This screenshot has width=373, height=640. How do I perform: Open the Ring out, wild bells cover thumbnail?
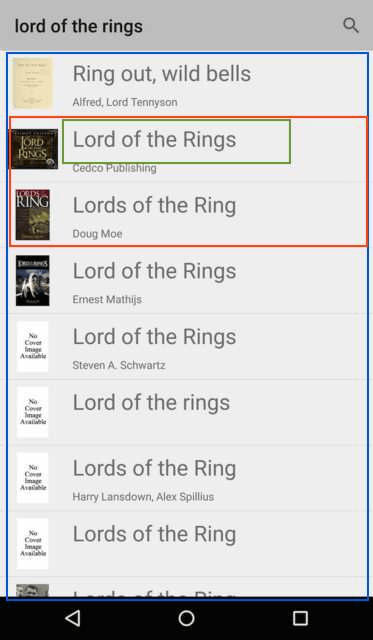click(x=33, y=83)
